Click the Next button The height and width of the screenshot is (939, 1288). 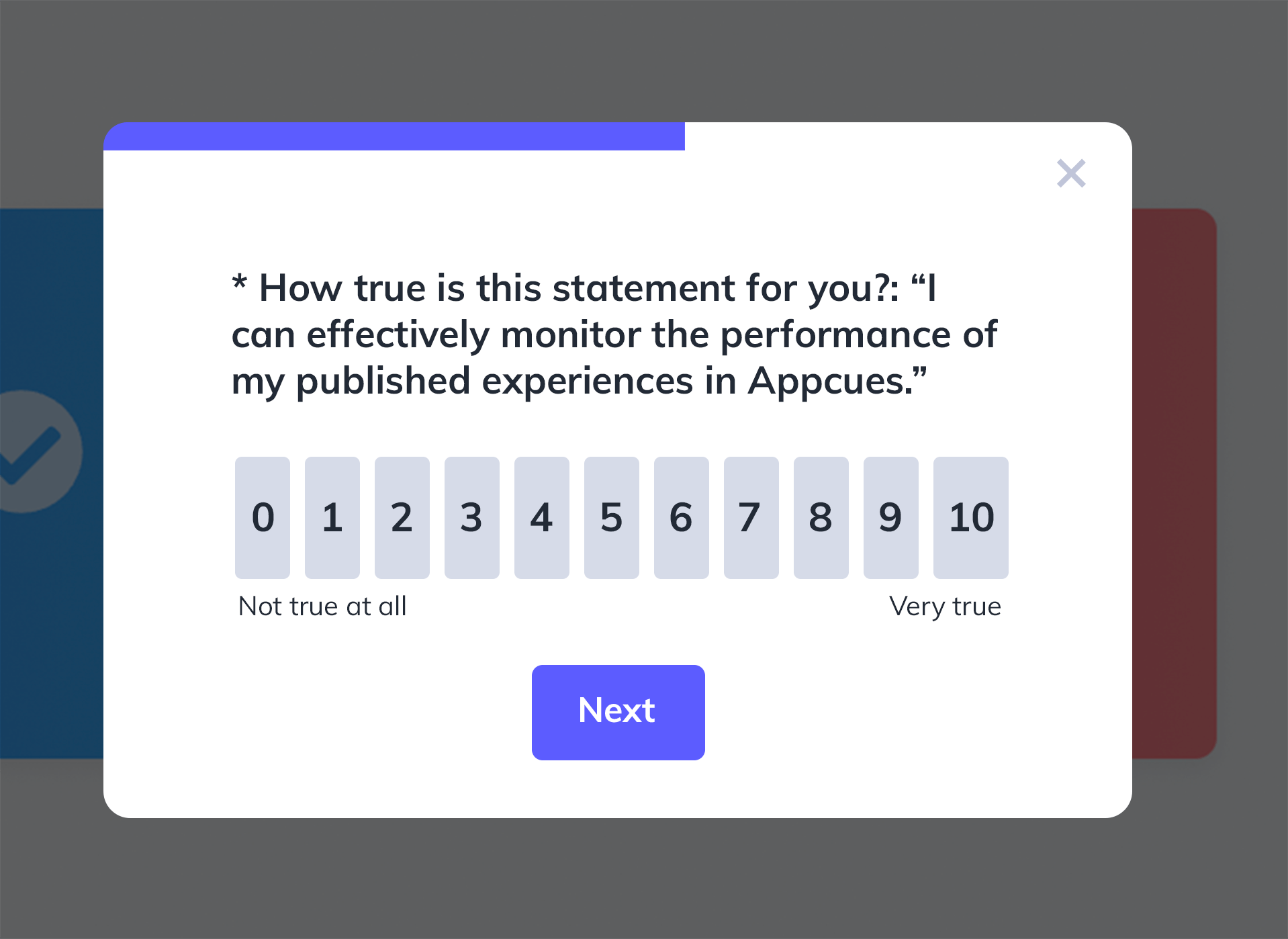click(x=618, y=712)
